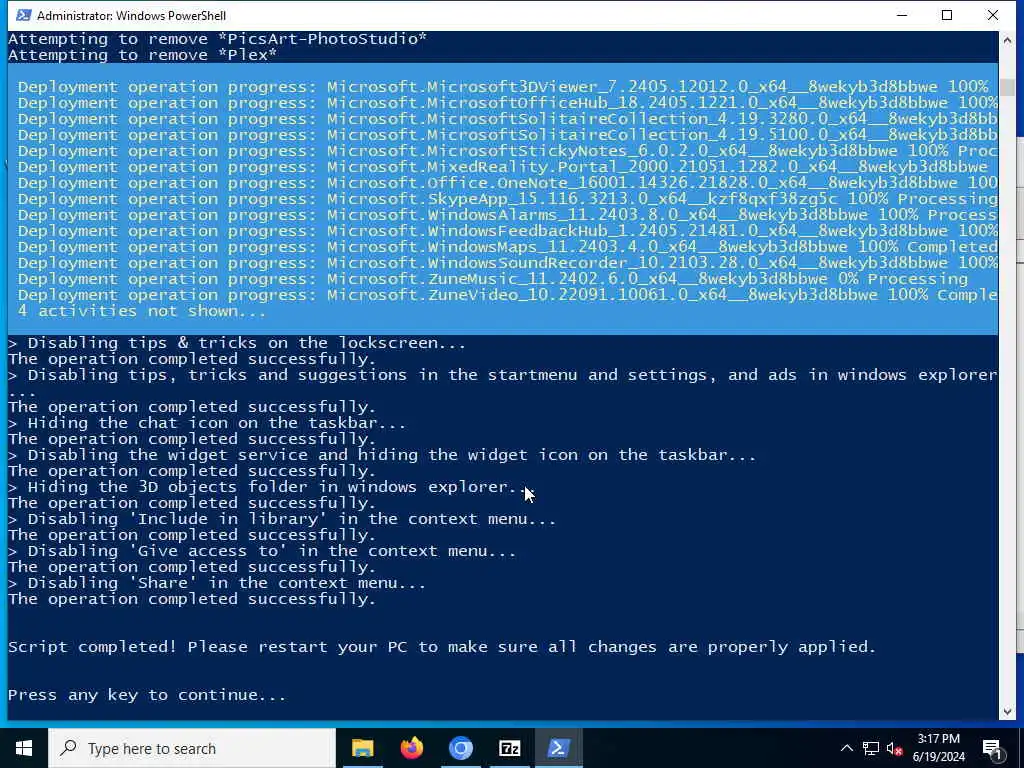Viewport: 1024px width, 768px height.
Task: Click the MicrosoftStickyNotes deployment progress line
Action: coord(507,150)
